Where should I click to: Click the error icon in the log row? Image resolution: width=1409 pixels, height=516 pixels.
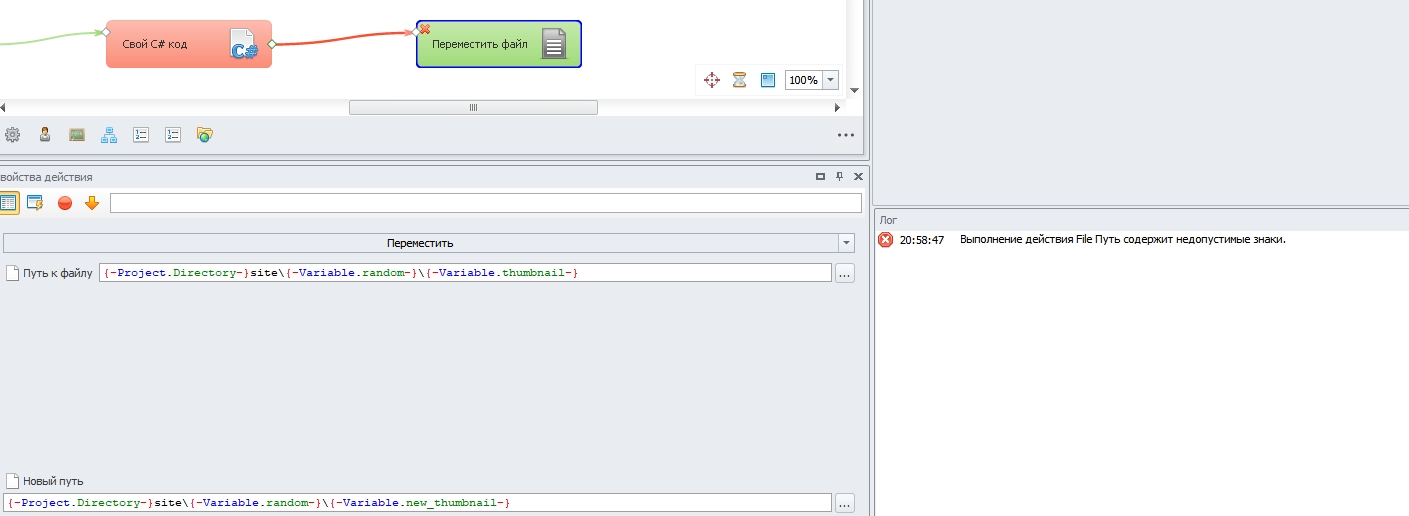point(885,240)
